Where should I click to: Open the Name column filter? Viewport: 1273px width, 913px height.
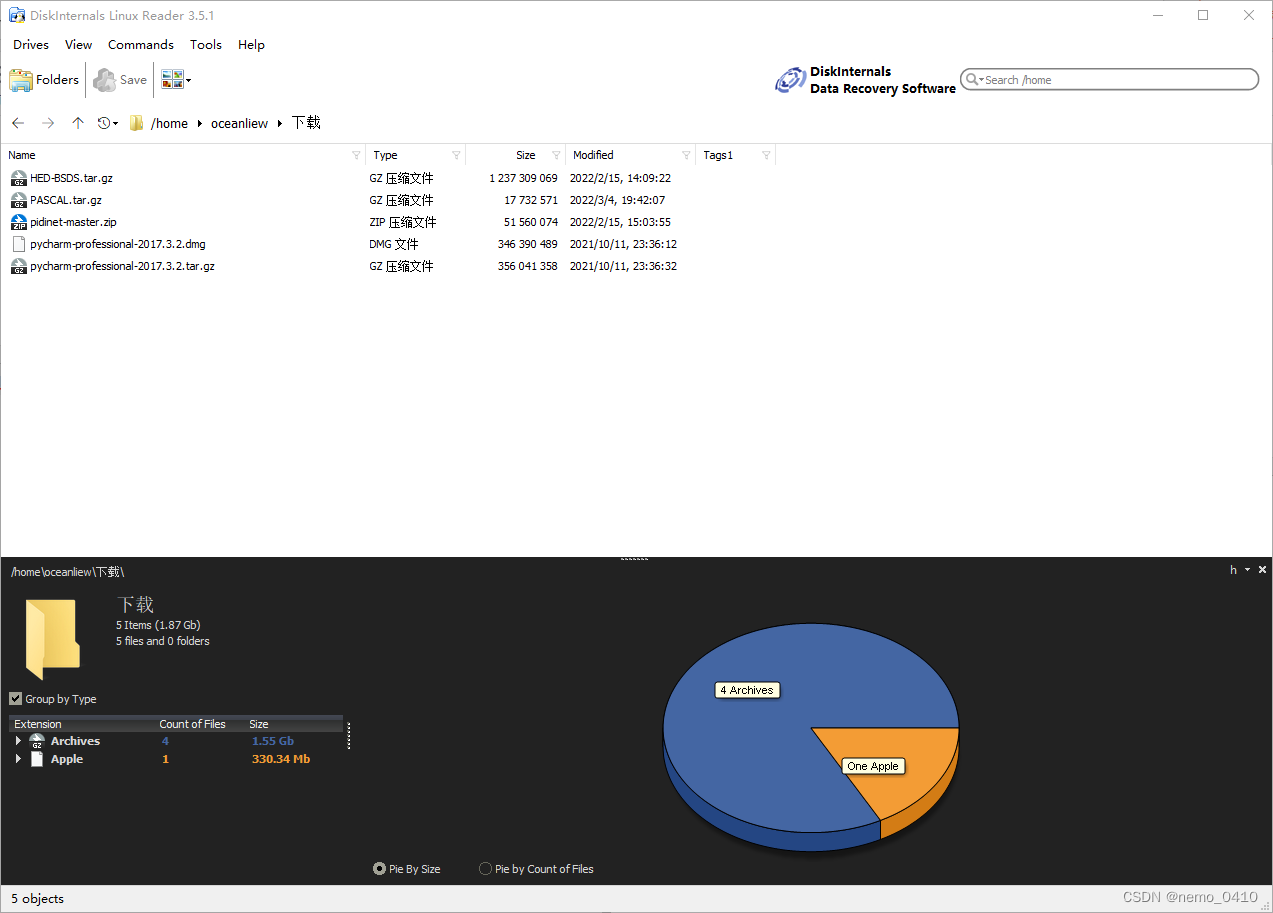coord(357,155)
